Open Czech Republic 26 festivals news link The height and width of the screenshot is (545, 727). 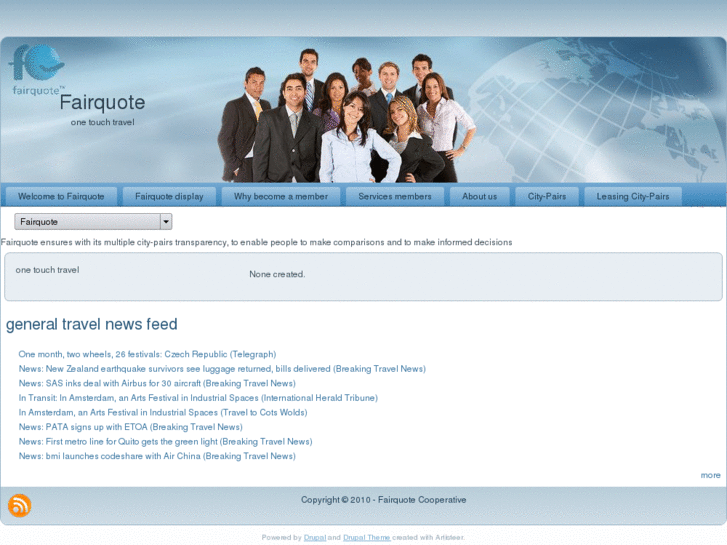(147, 354)
